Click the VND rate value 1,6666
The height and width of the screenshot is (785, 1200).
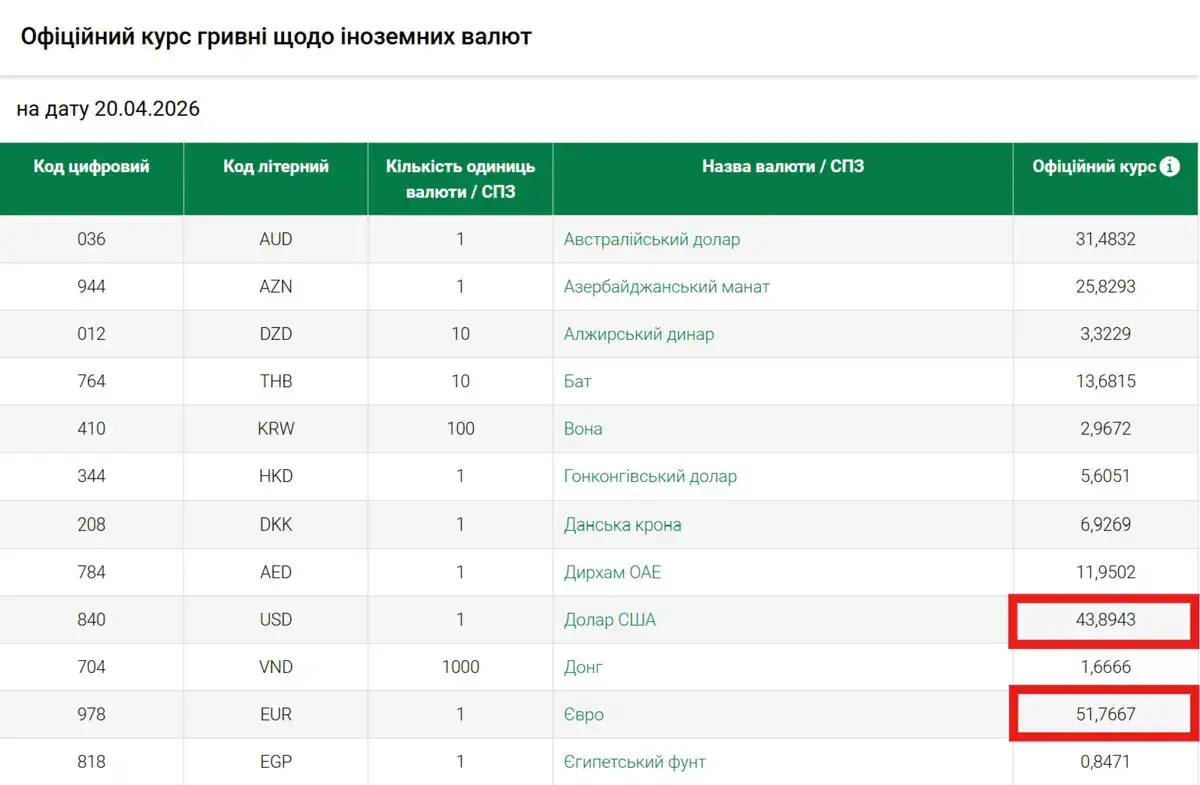click(1106, 667)
